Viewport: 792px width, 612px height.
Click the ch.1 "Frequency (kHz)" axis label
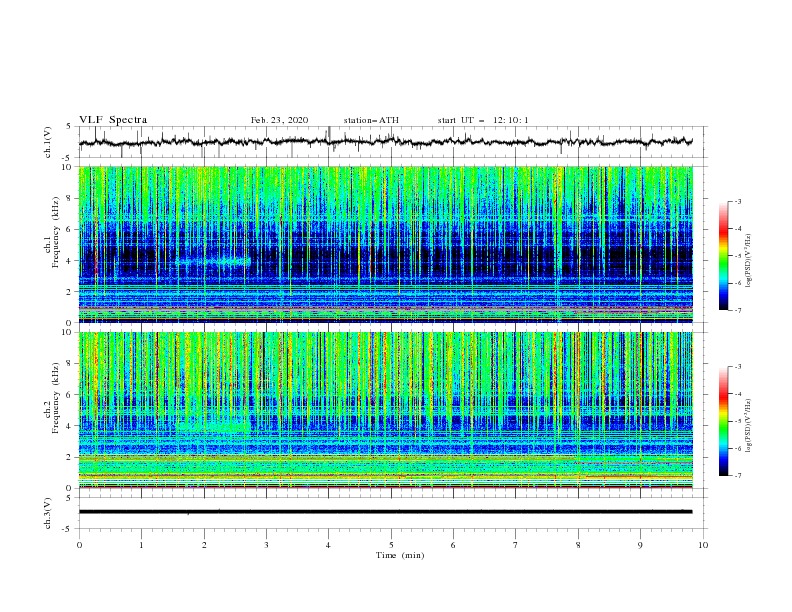(56, 232)
